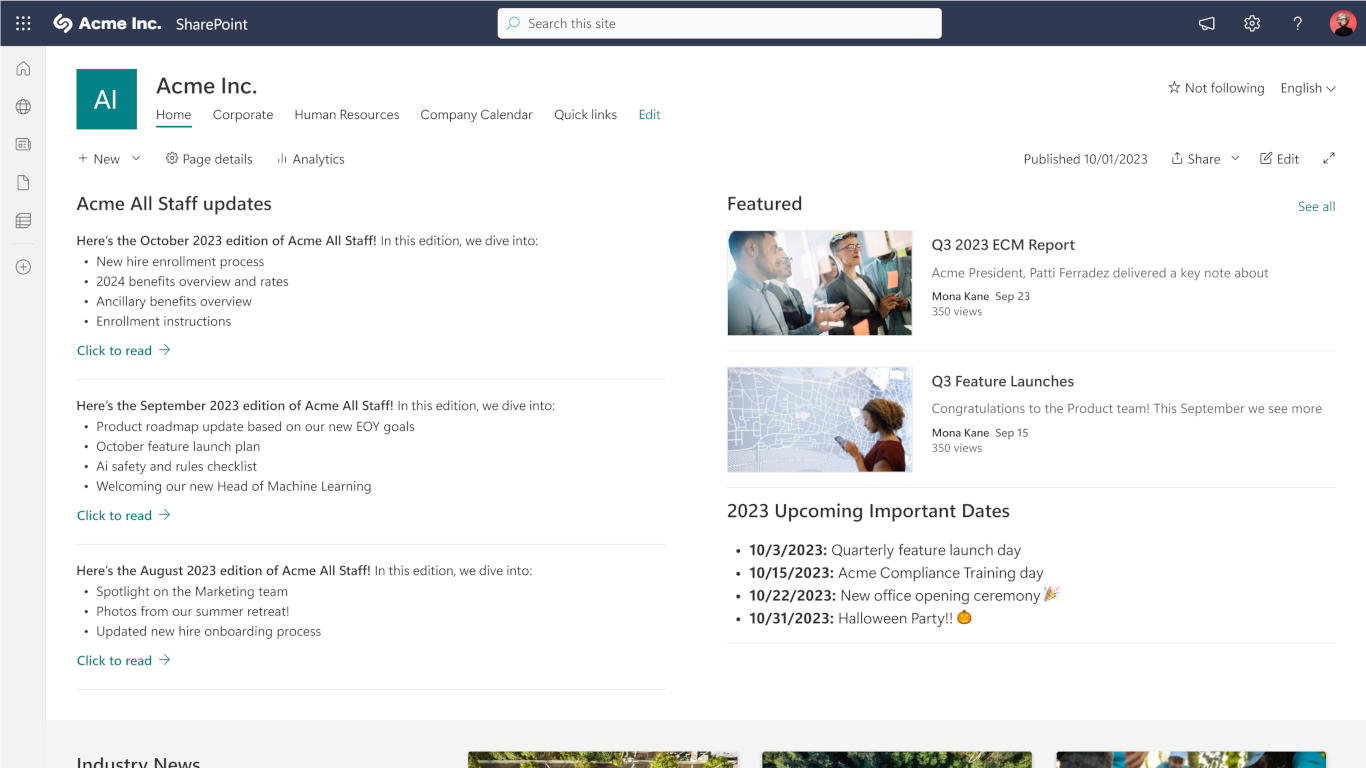Image resolution: width=1366 pixels, height=768 pixels.
Task: Click the Acme Inc. site title
Action: (x=207, y=86)
